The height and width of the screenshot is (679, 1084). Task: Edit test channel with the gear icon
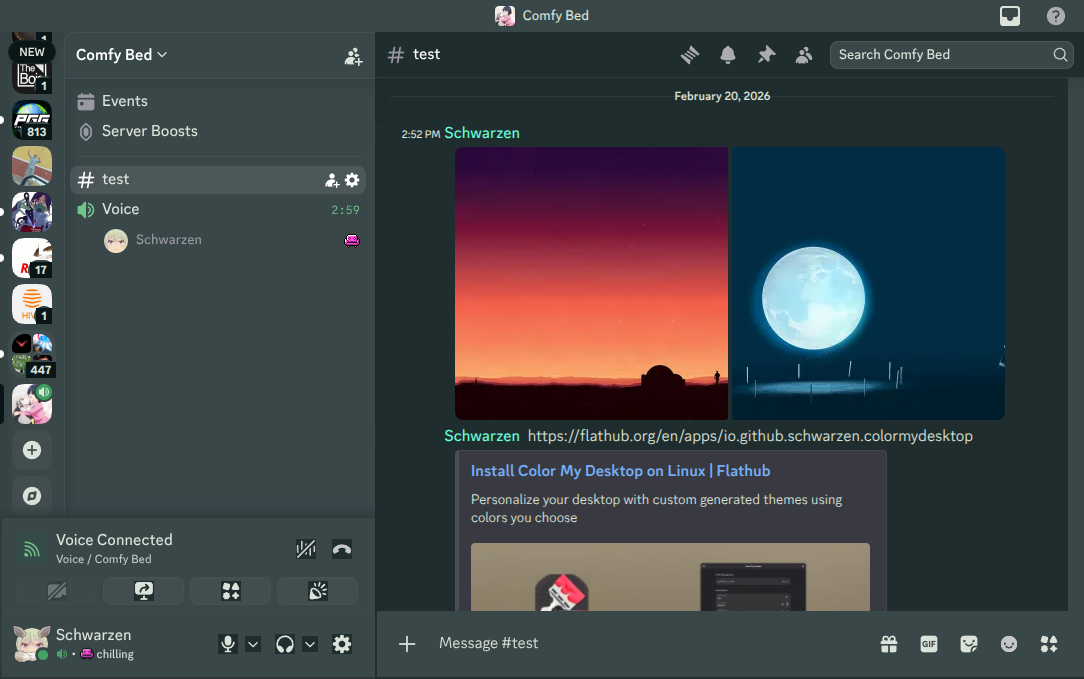pyautogui.click(x=352, y=180)
